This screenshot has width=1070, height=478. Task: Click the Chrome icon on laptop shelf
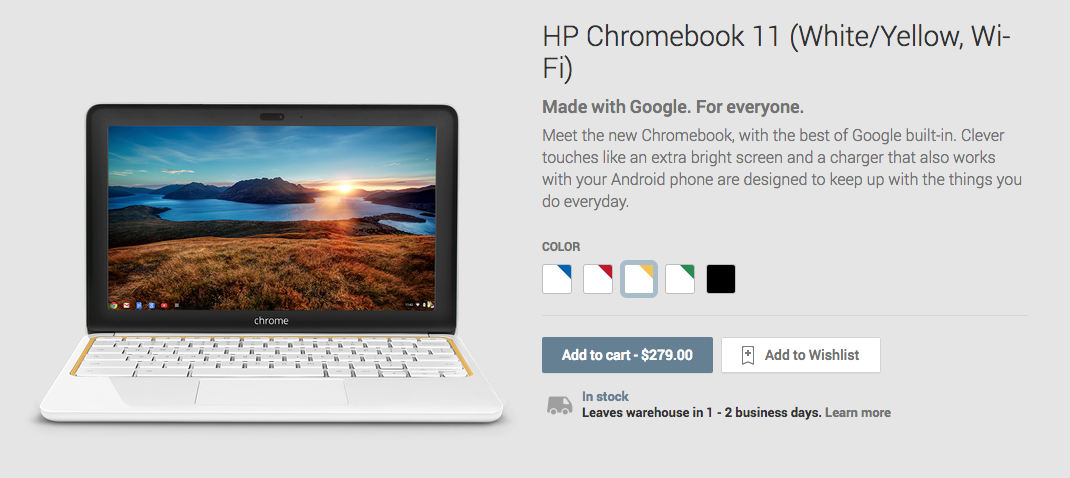[x=114, y=305]
